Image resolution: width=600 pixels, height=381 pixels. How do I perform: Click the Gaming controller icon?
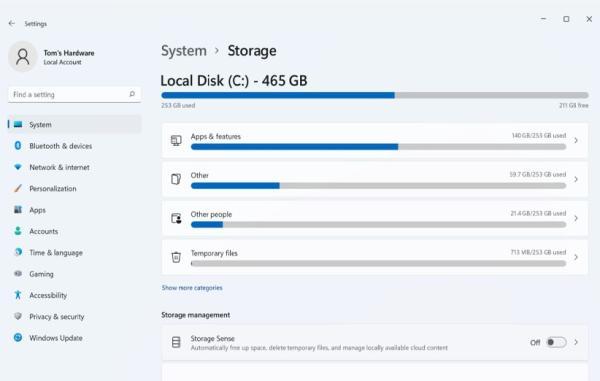point(18,274)
